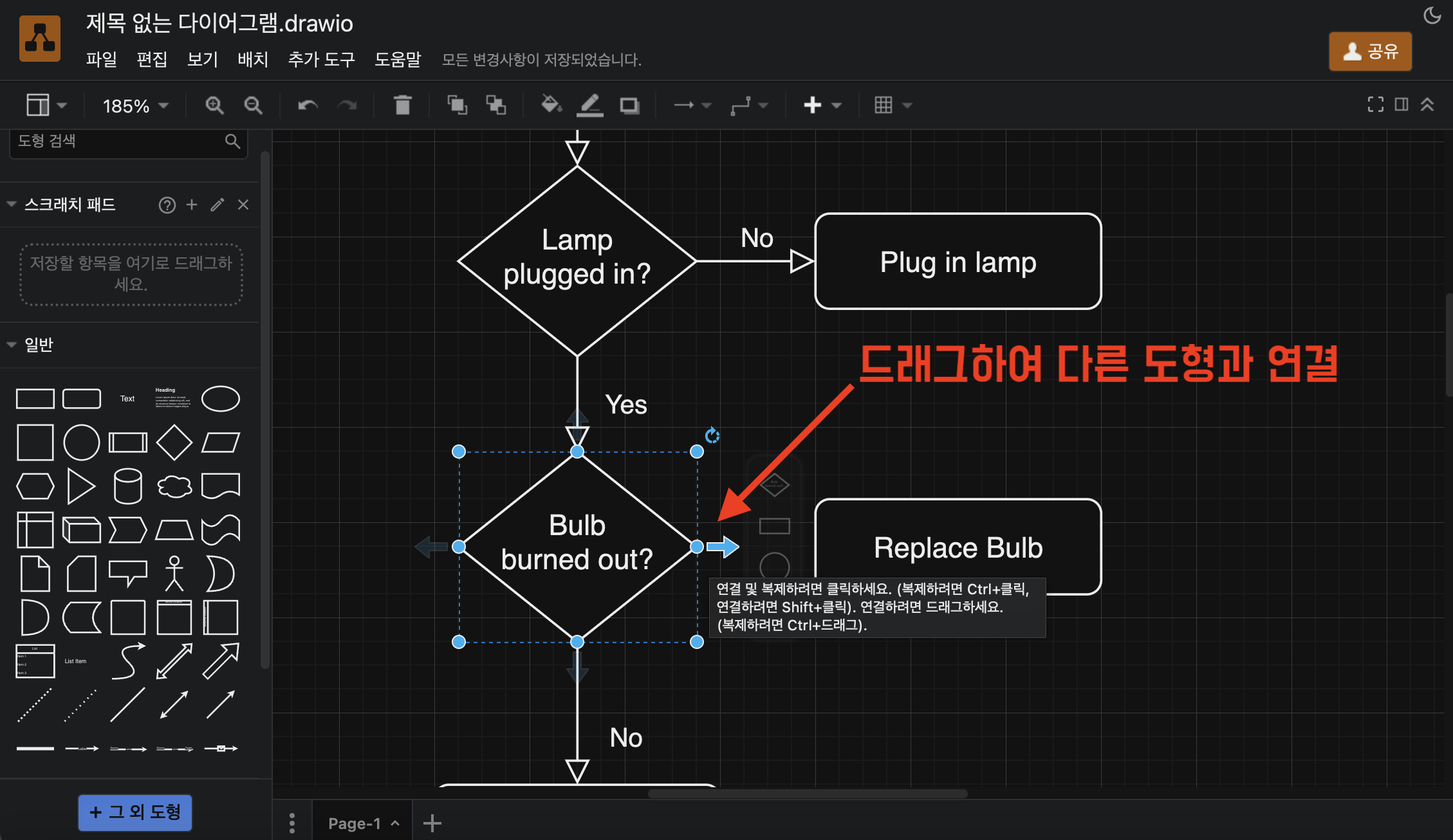Enter fullscreen mode

tap(1375, 105)
